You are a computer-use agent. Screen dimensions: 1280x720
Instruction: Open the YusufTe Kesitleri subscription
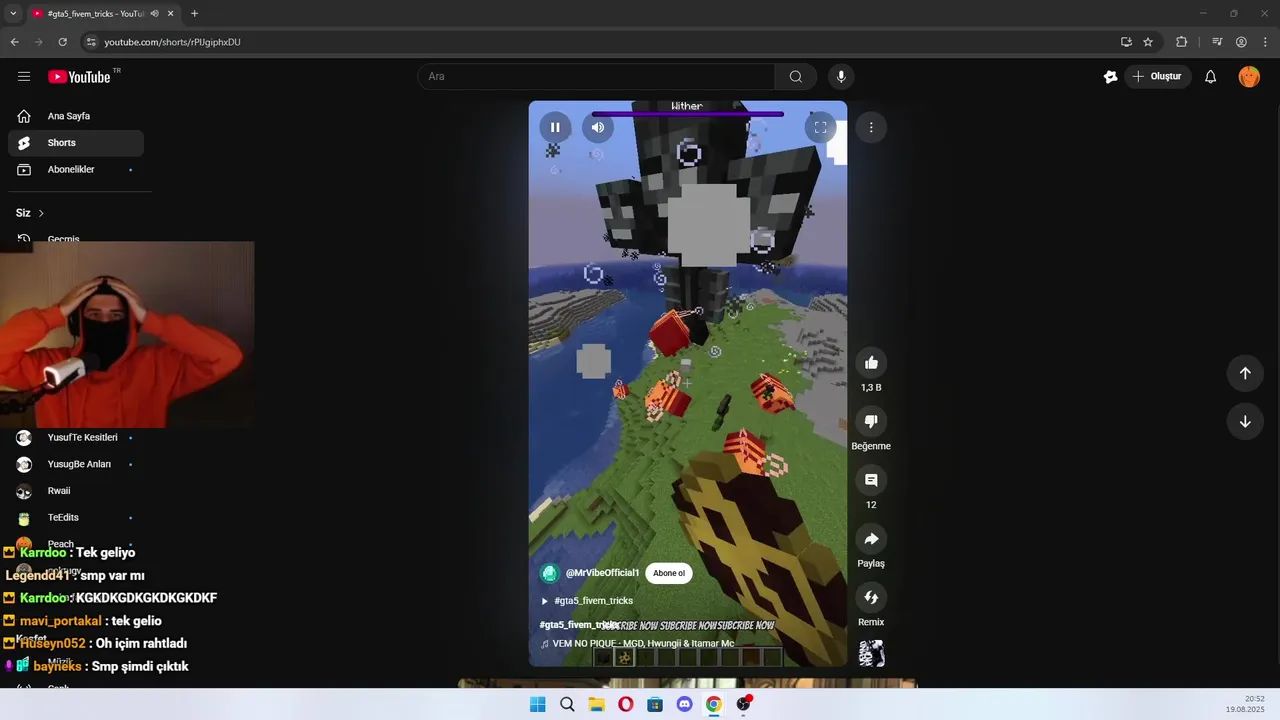(x=76, y=437)
